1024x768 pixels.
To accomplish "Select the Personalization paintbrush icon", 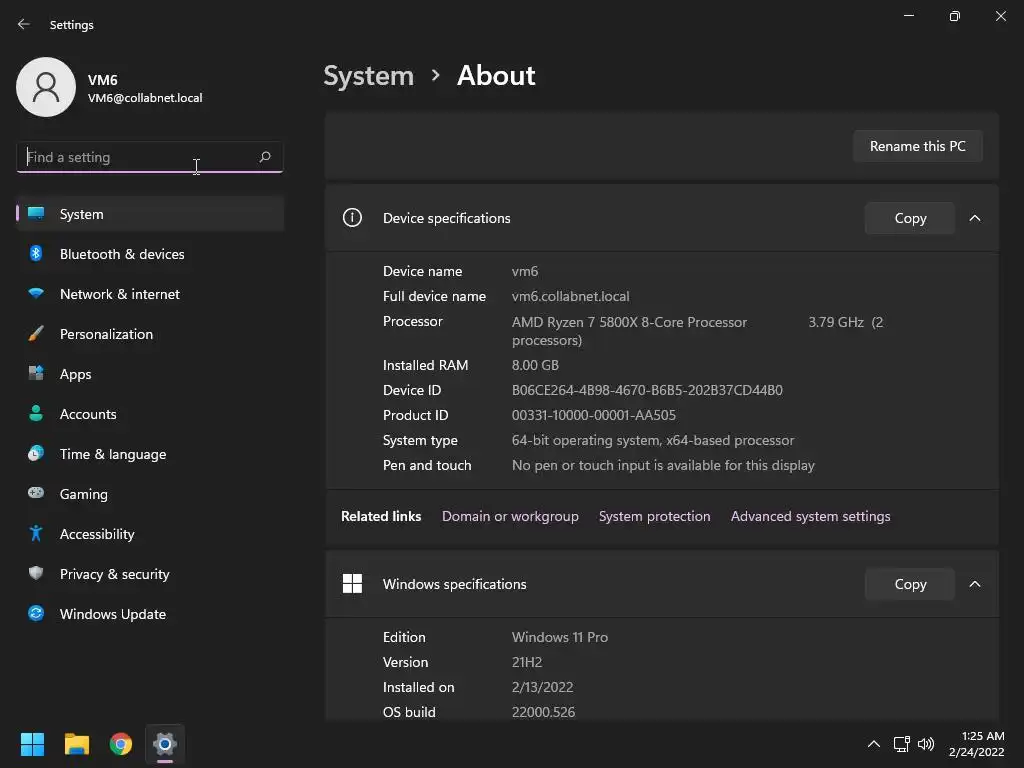I will pyautogui.click(x=36, y=334).
